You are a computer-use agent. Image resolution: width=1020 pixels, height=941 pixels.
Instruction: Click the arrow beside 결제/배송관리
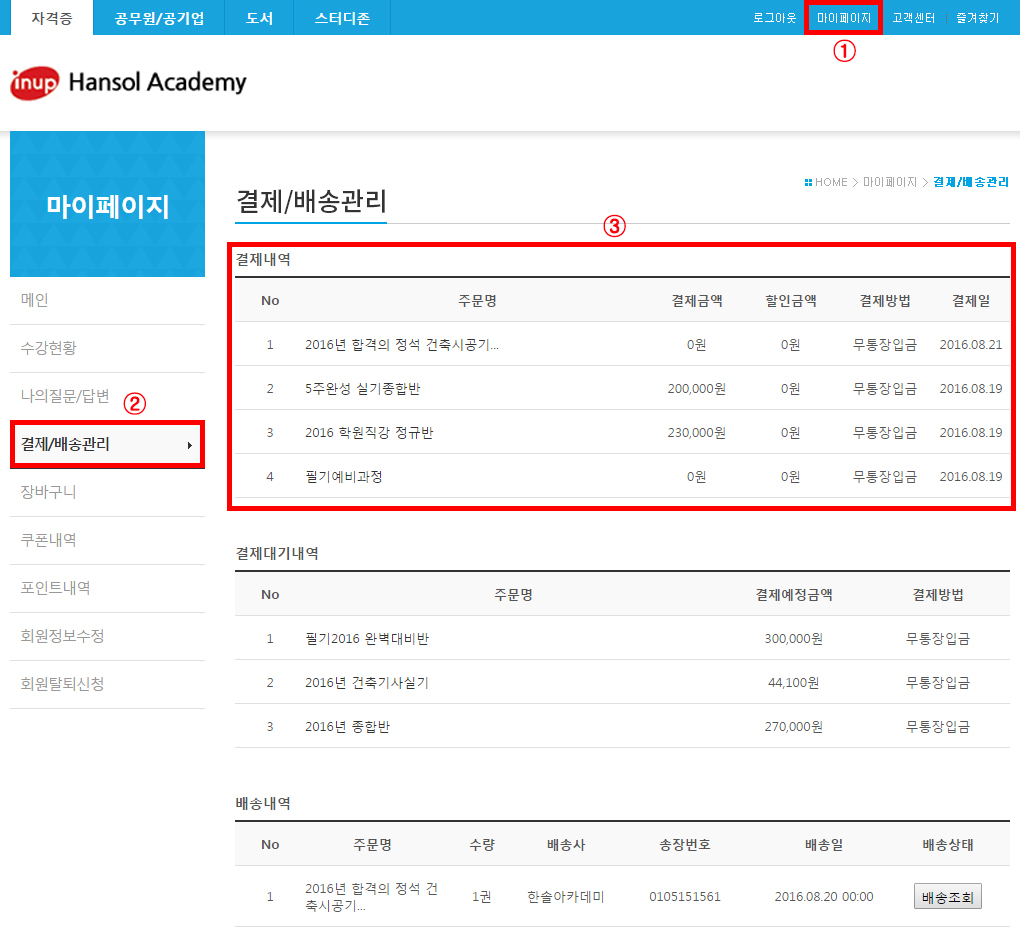click(189, 445)
